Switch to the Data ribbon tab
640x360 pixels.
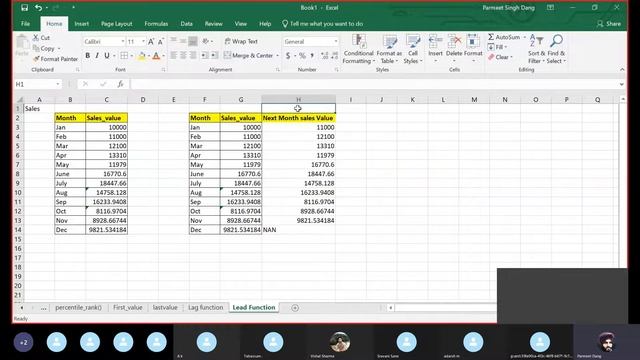tap(187, 24)
